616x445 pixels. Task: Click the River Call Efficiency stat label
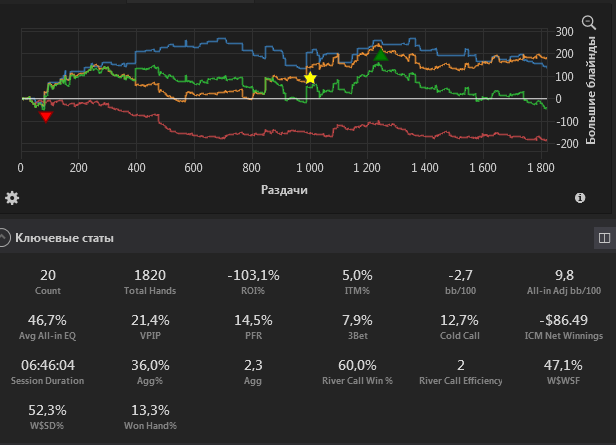tap(461, 381)
